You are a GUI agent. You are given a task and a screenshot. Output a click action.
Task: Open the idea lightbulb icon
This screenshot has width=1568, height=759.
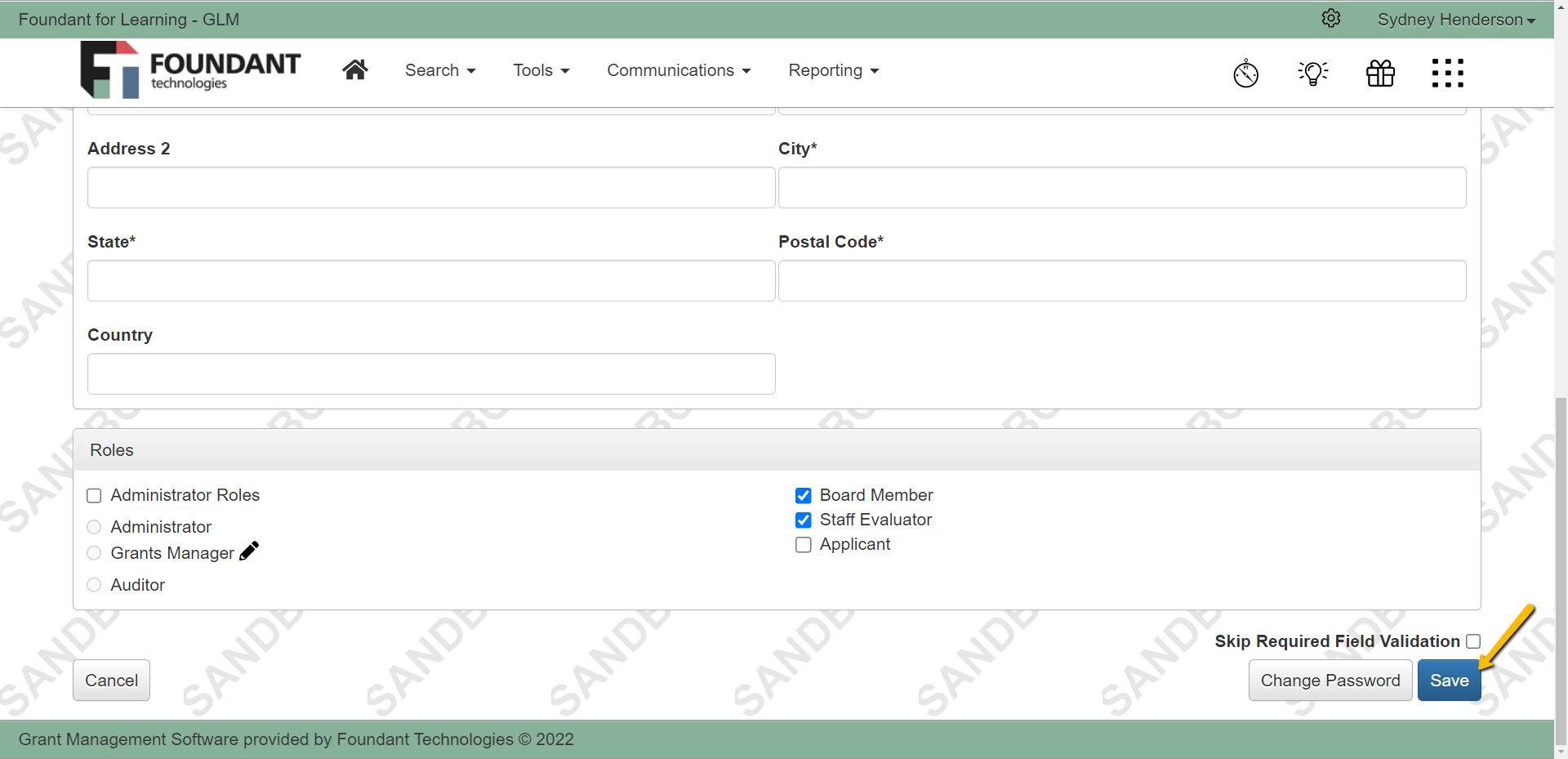tap(1312, 73)
